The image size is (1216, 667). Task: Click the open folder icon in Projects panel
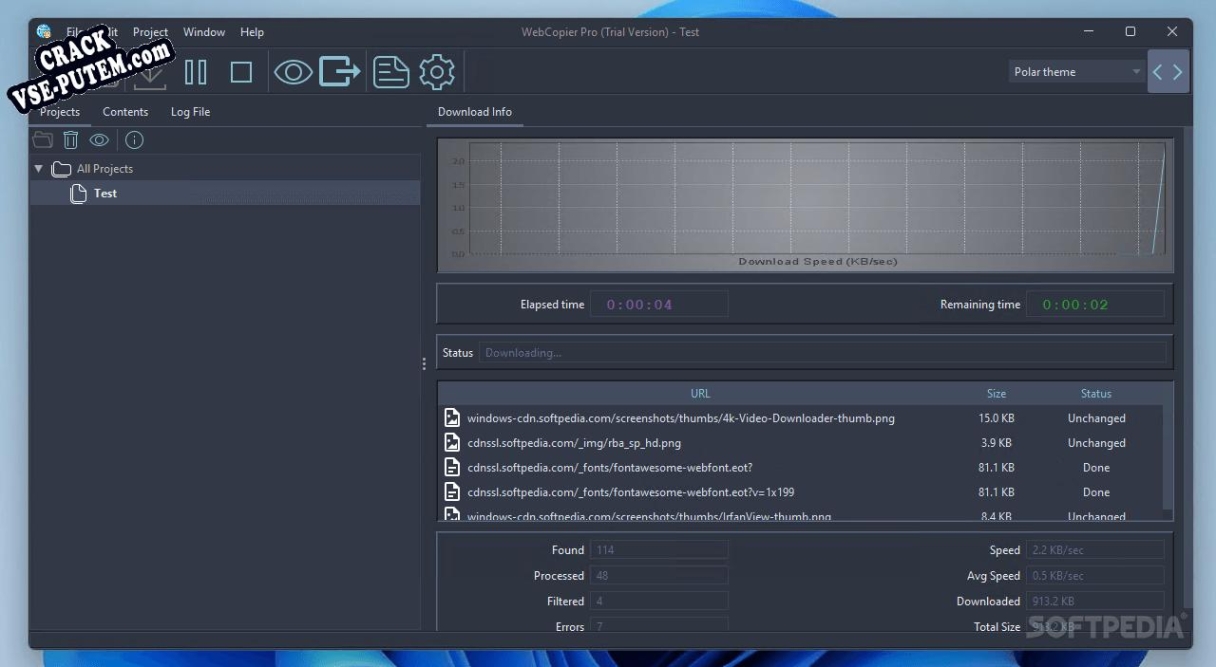coord(43,140)
